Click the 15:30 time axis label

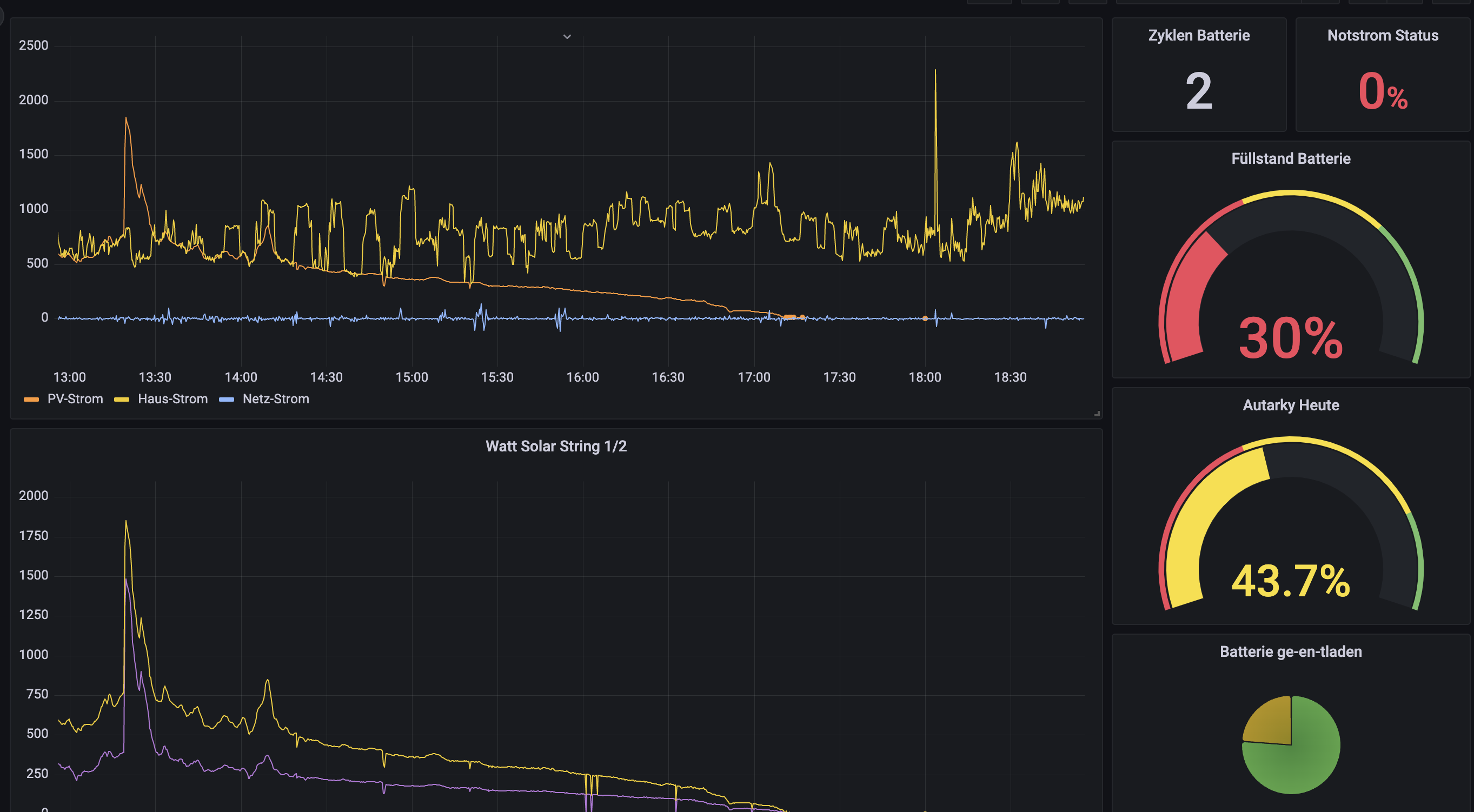pyautogui.click(x=497, y=377)
